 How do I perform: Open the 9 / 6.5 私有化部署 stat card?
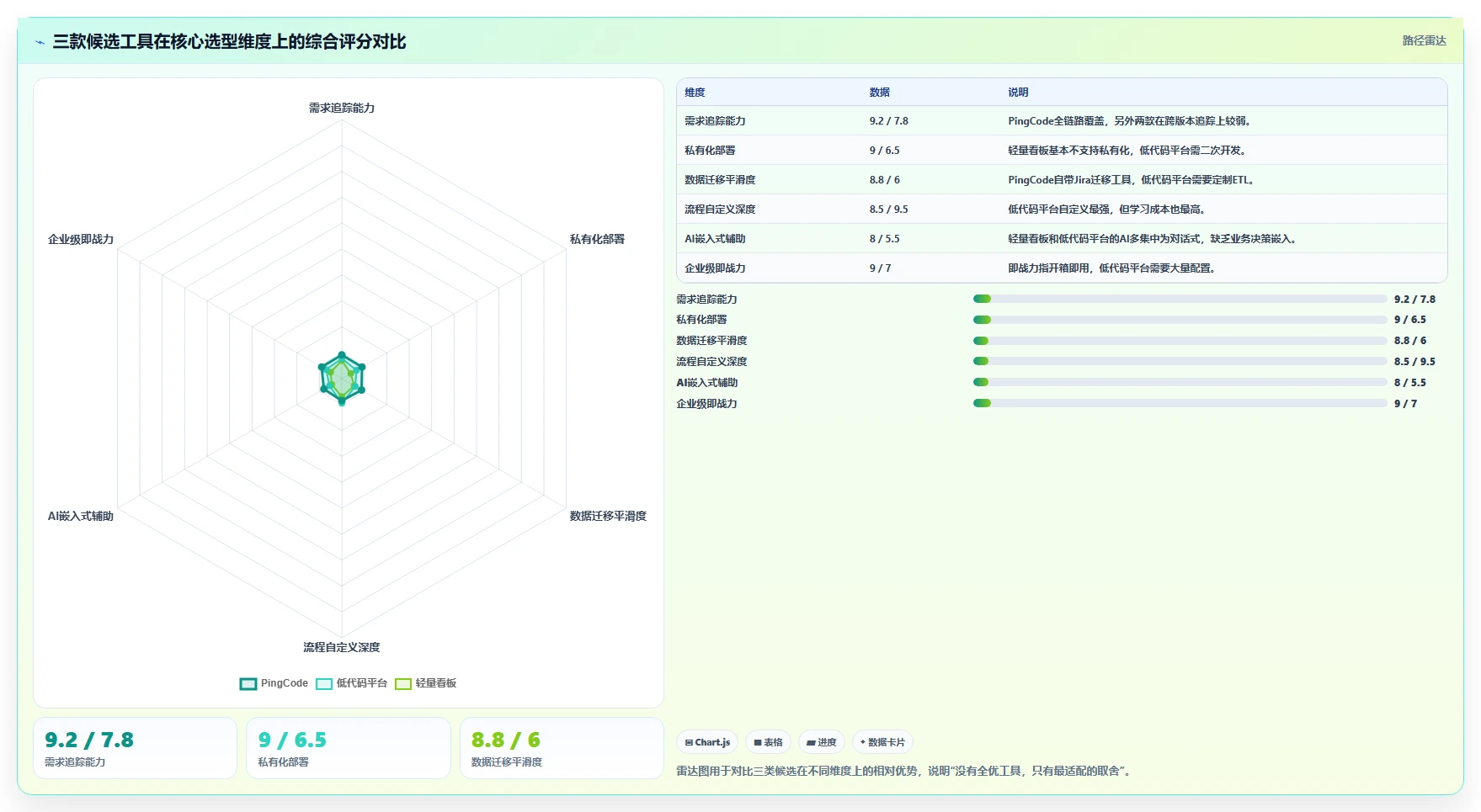(x=349, y=748)
